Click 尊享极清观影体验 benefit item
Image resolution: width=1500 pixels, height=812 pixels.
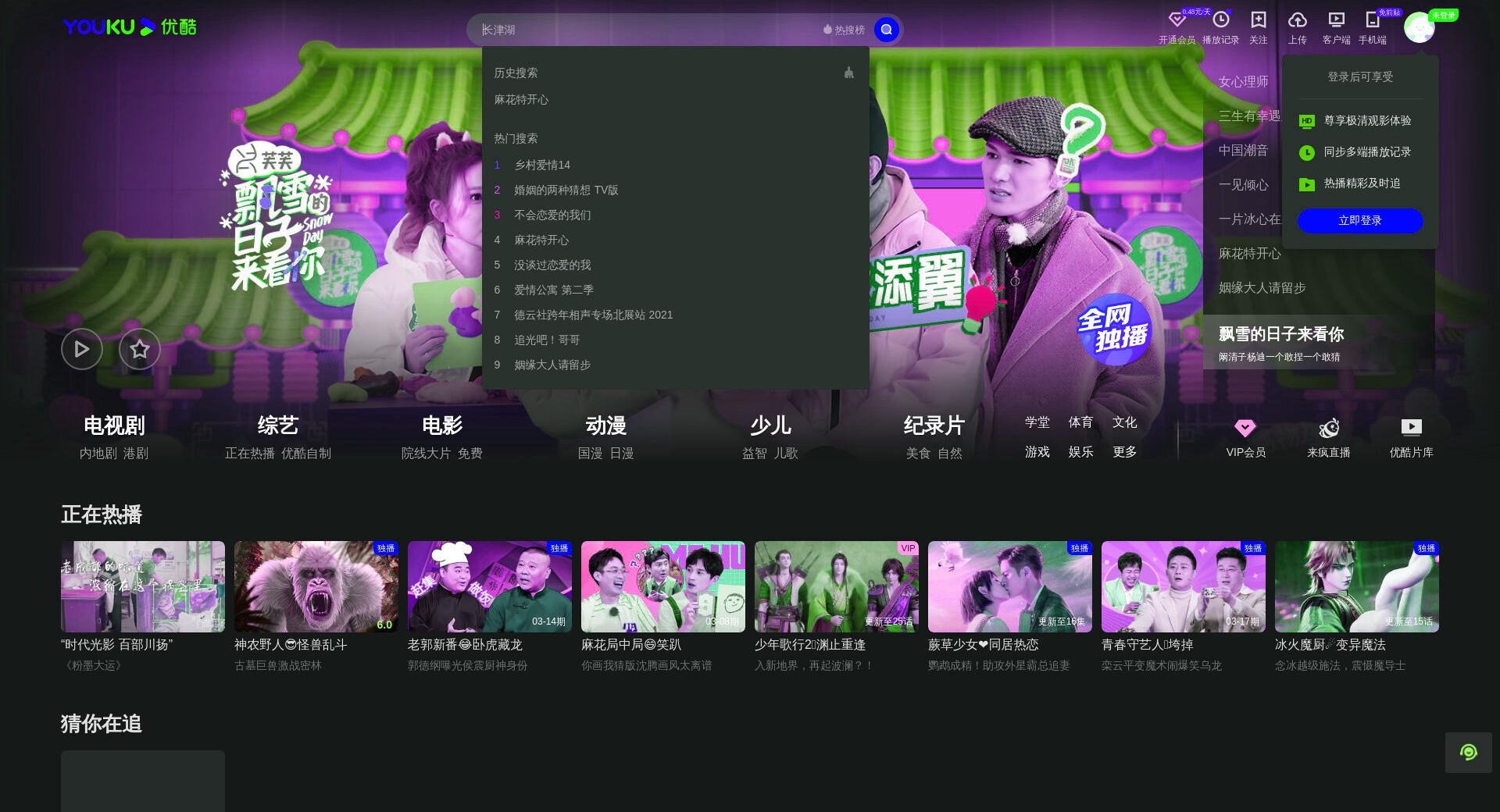coord(1359,120)
